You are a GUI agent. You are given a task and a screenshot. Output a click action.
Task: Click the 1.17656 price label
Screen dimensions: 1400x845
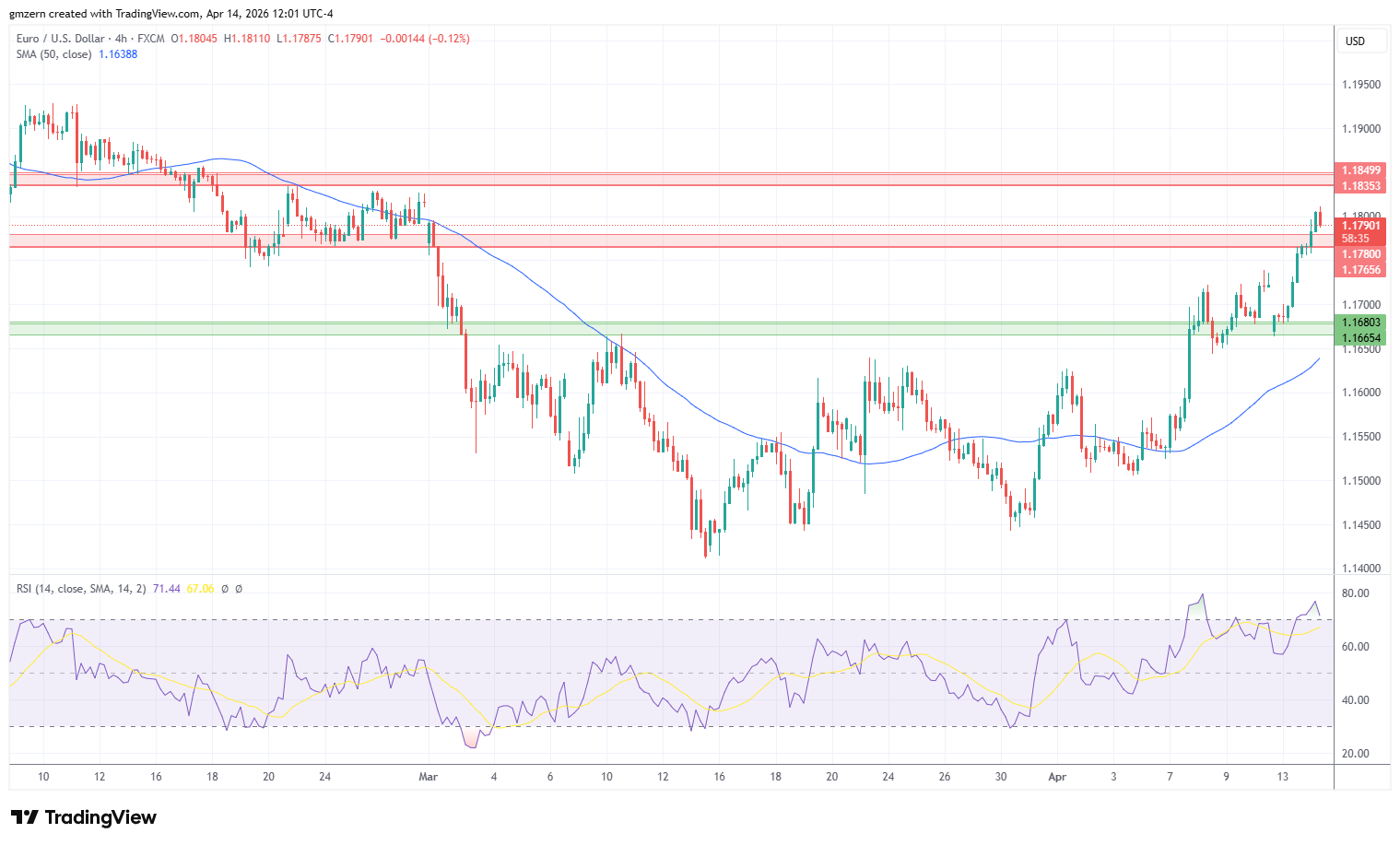pyautogui.click(x=1360, y=270)
